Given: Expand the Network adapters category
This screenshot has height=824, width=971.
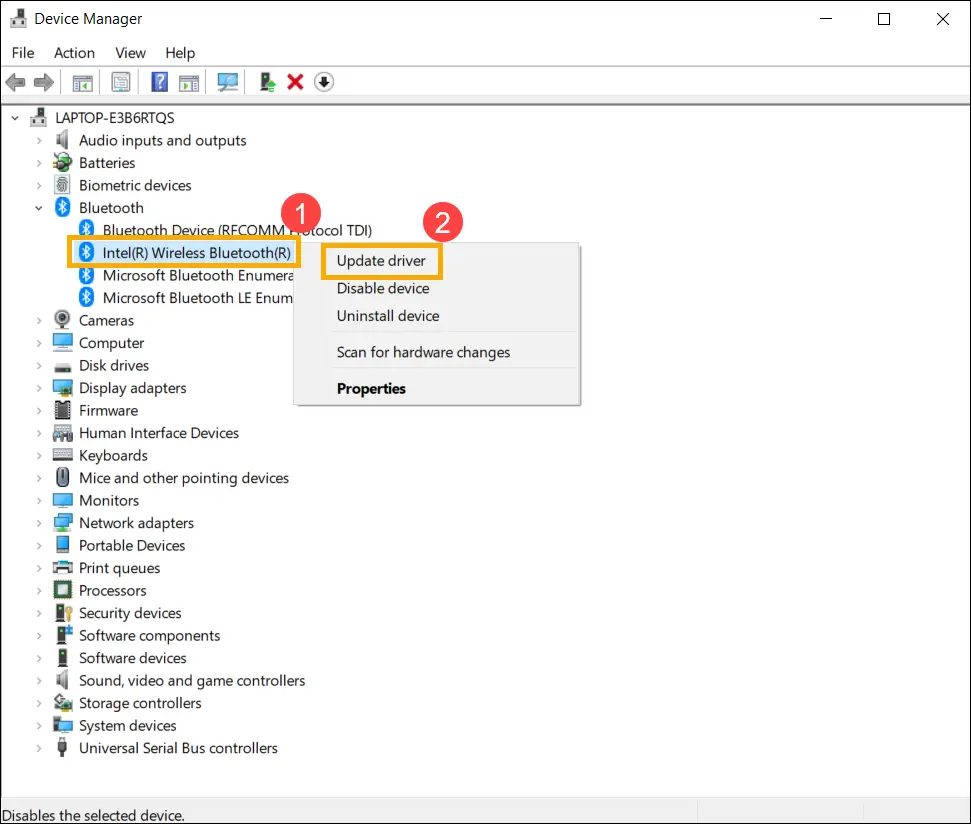Looking at the screenshot, I should (x=39, y=523).
